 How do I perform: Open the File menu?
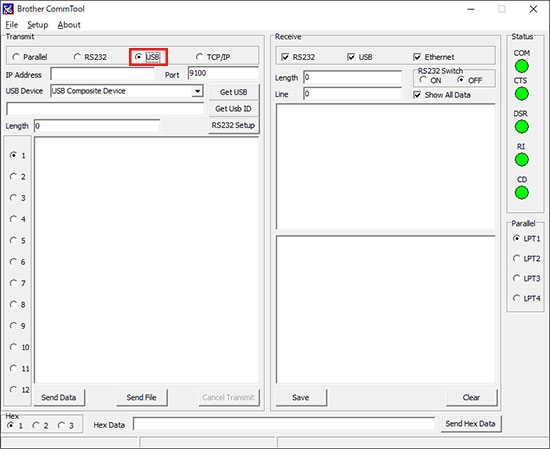pos(12,25)
